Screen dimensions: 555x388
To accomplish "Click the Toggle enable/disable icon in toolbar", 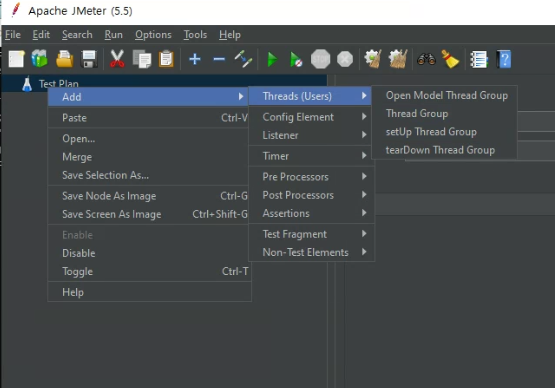I will pyautogui.click(x=243, y=59).
